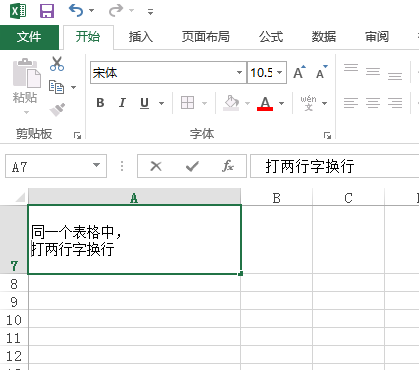Align text left
This screenshot has width=419, height=370.
[351, 103]
